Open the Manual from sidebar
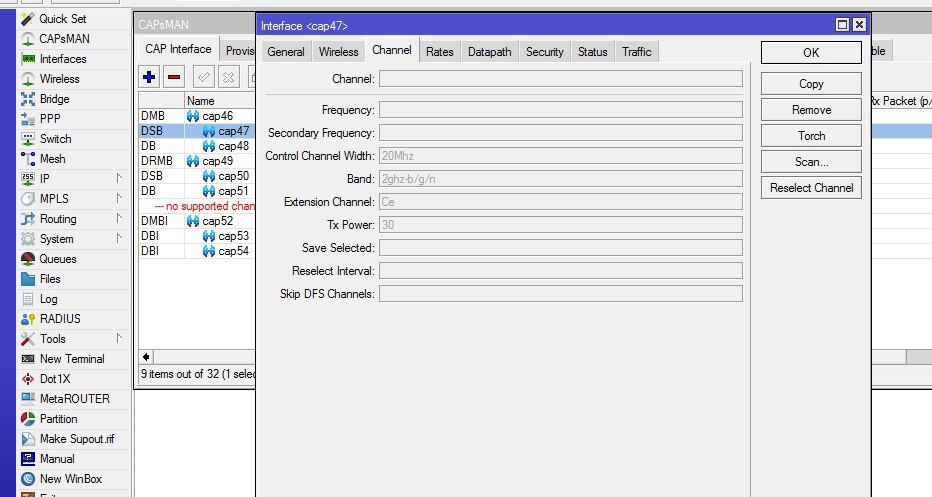The image size is (932, 497). click(57, 459)
